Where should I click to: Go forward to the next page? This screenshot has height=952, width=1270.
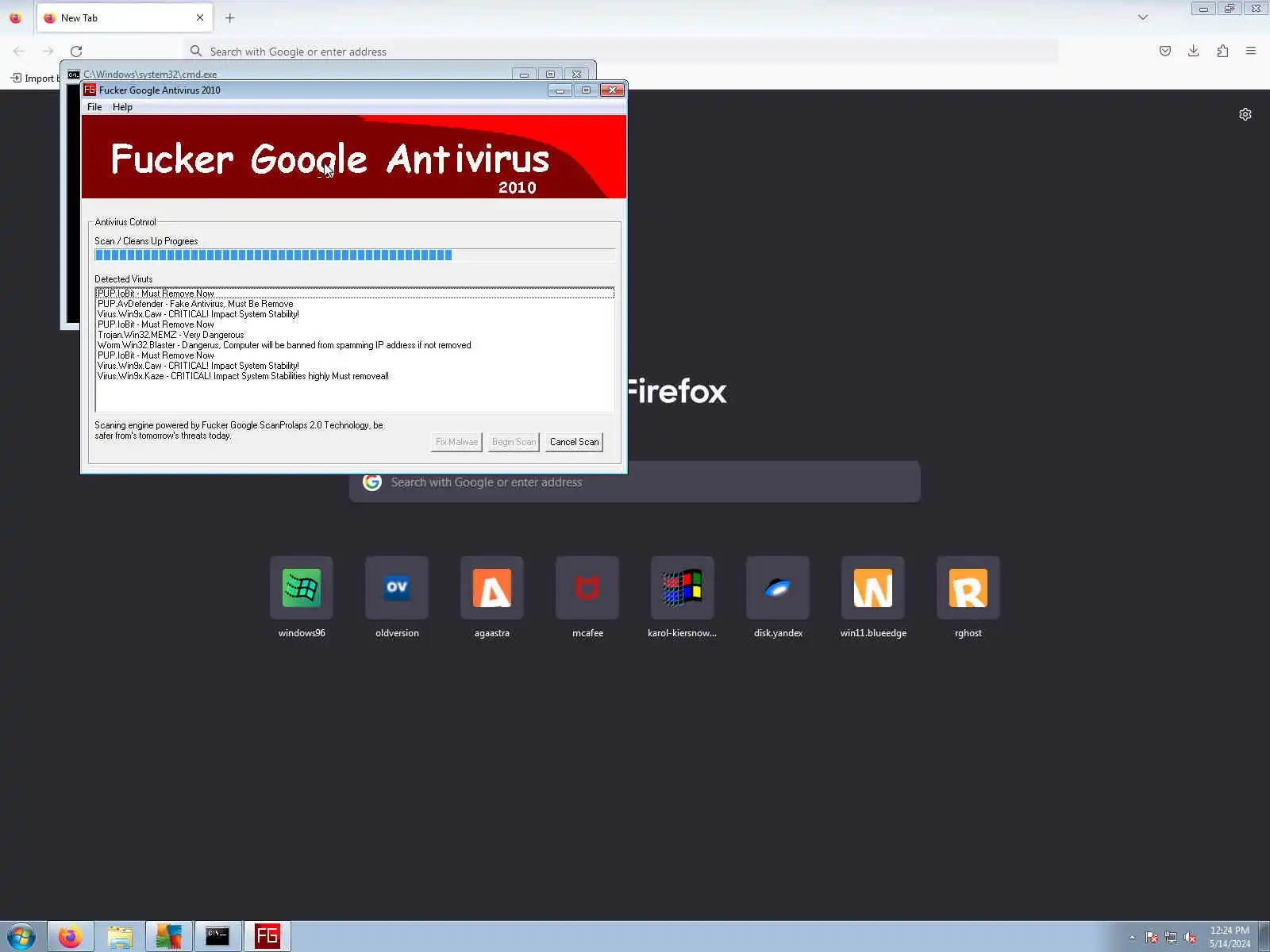pos(48,52)
